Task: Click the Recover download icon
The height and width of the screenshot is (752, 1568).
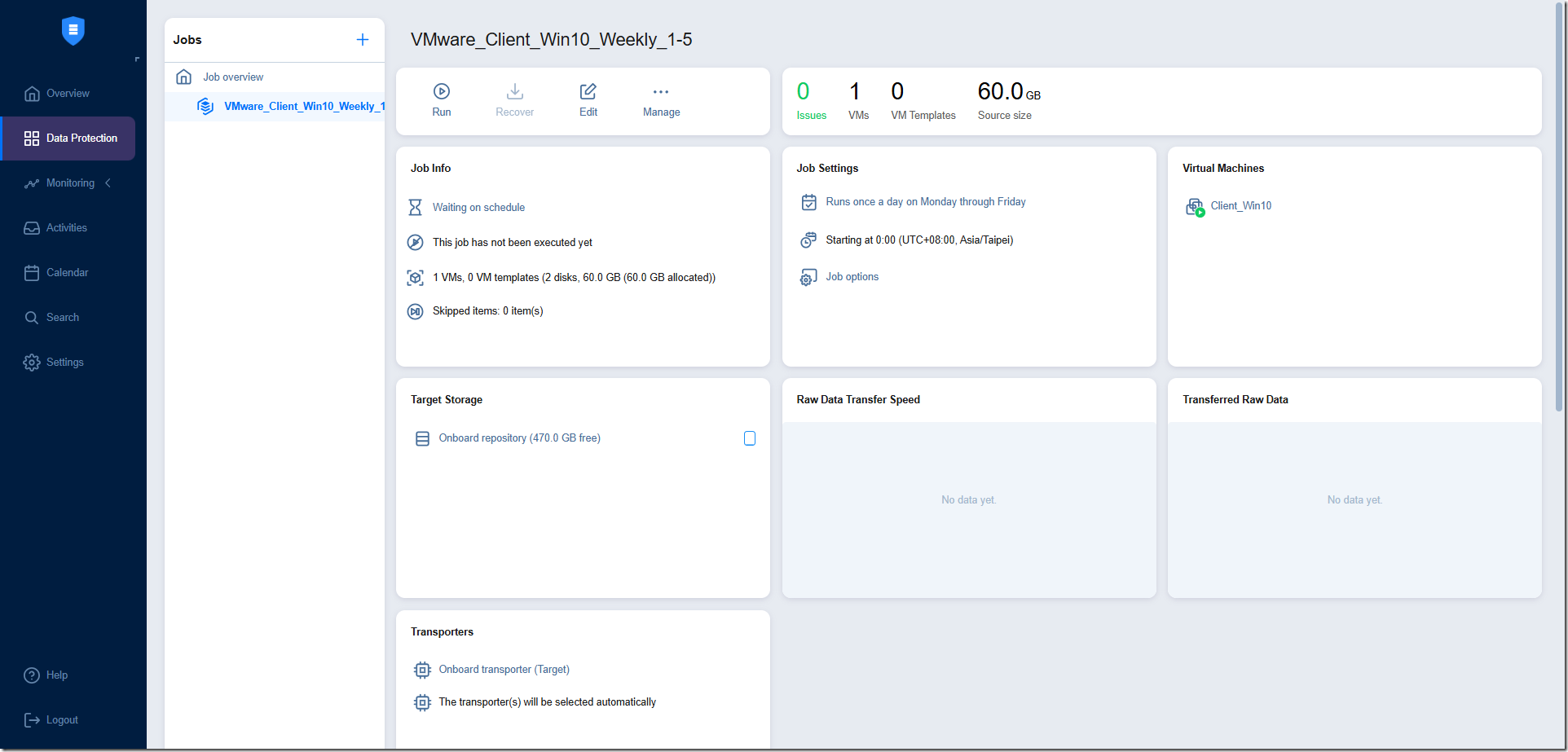Action: tap(515, 91)
